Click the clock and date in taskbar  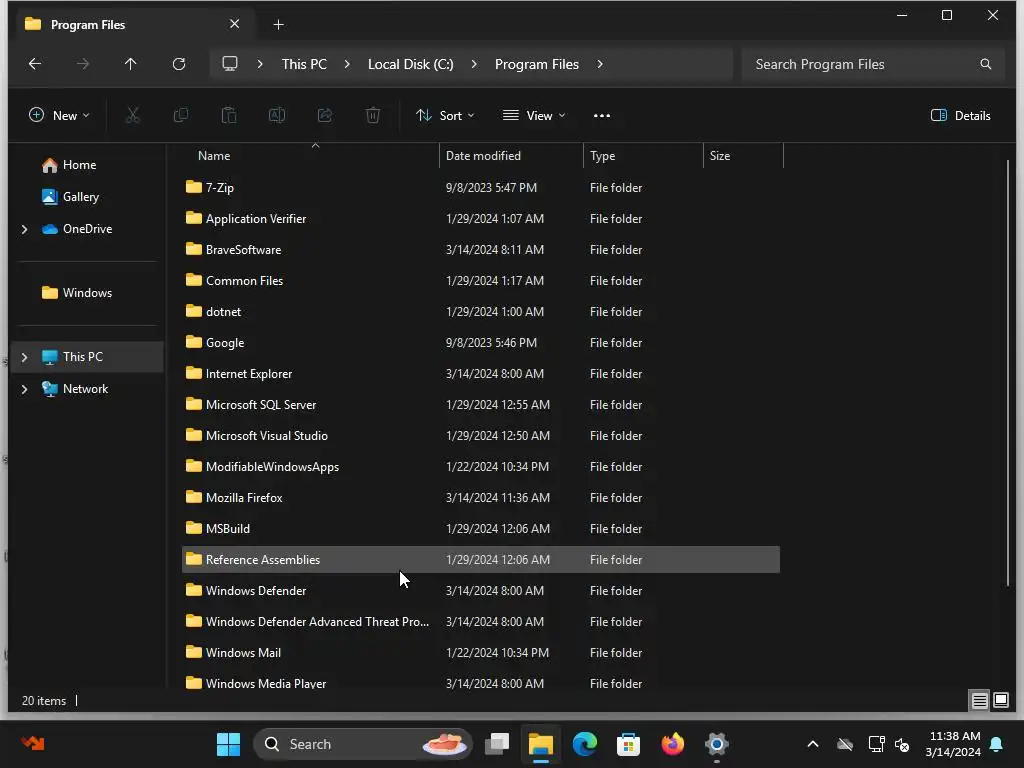953,744
